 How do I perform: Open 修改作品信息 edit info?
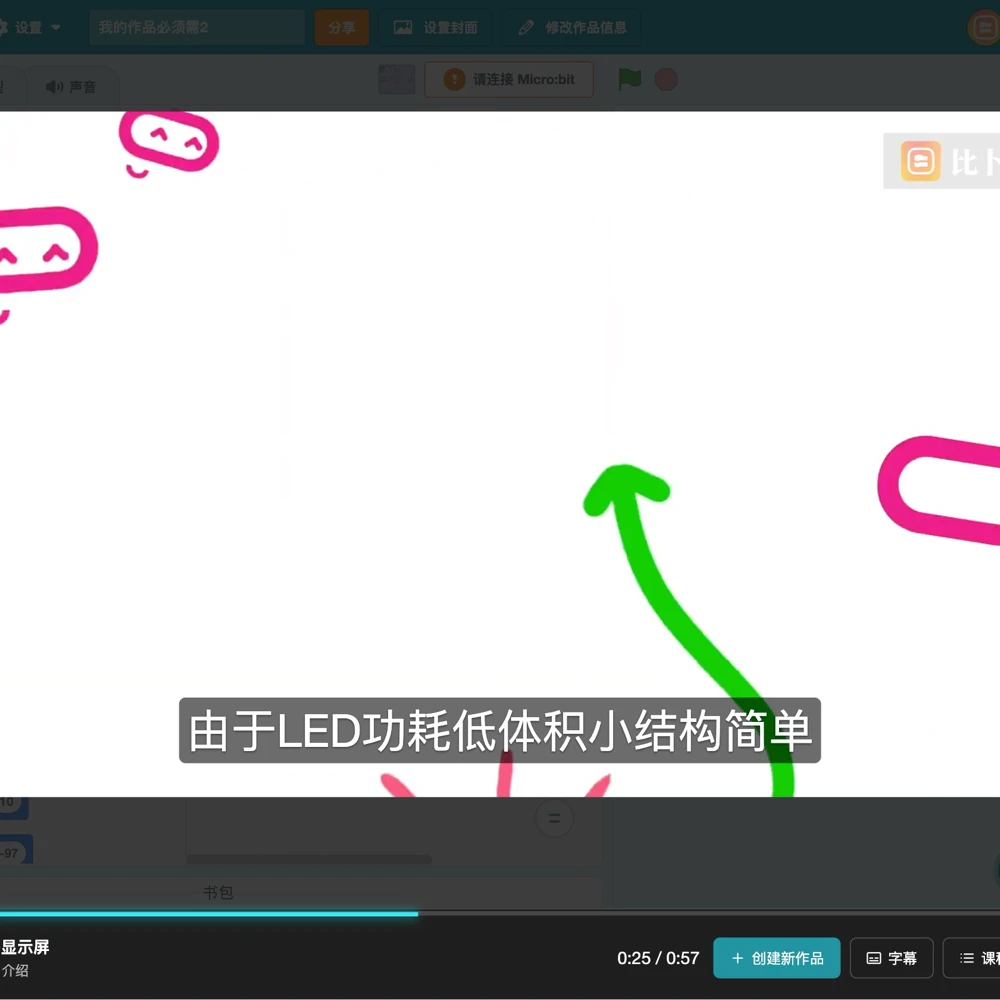(571, 27)
